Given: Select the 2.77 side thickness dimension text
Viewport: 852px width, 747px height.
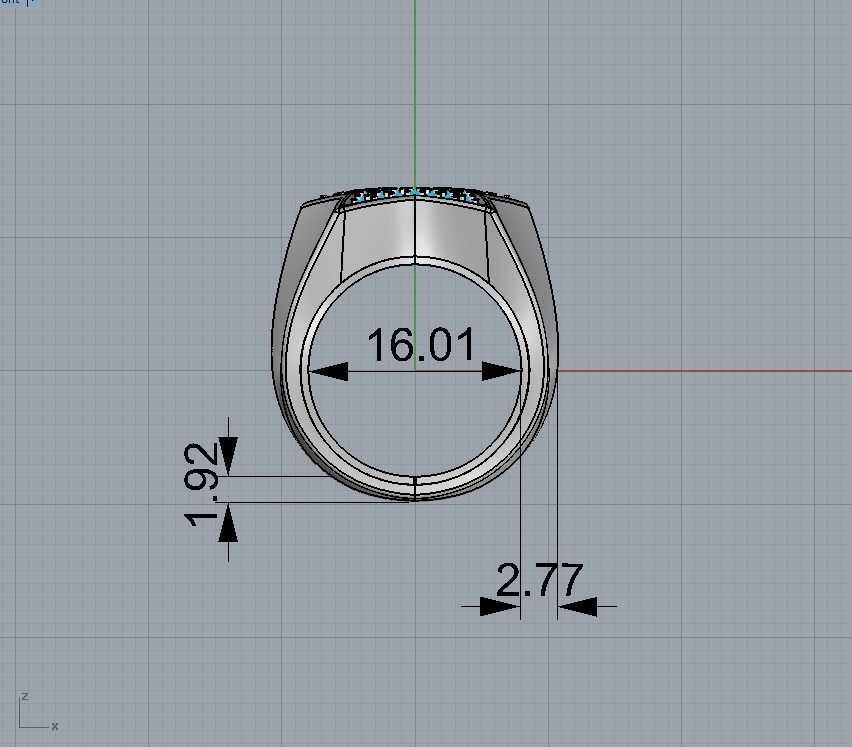Looking at the screenshot, I should point(540,580).
